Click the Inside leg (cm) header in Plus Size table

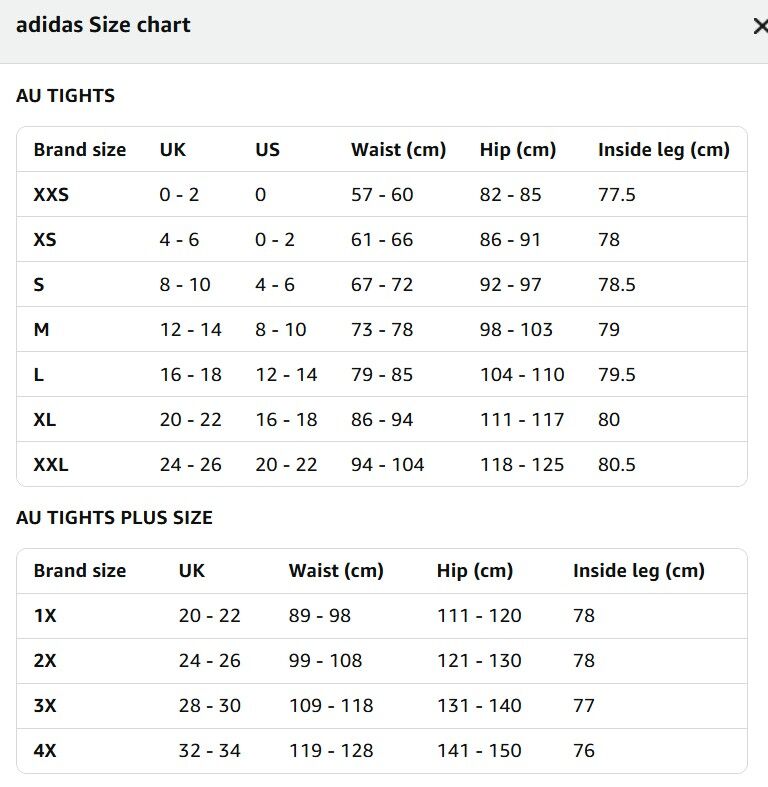(639, 571)
